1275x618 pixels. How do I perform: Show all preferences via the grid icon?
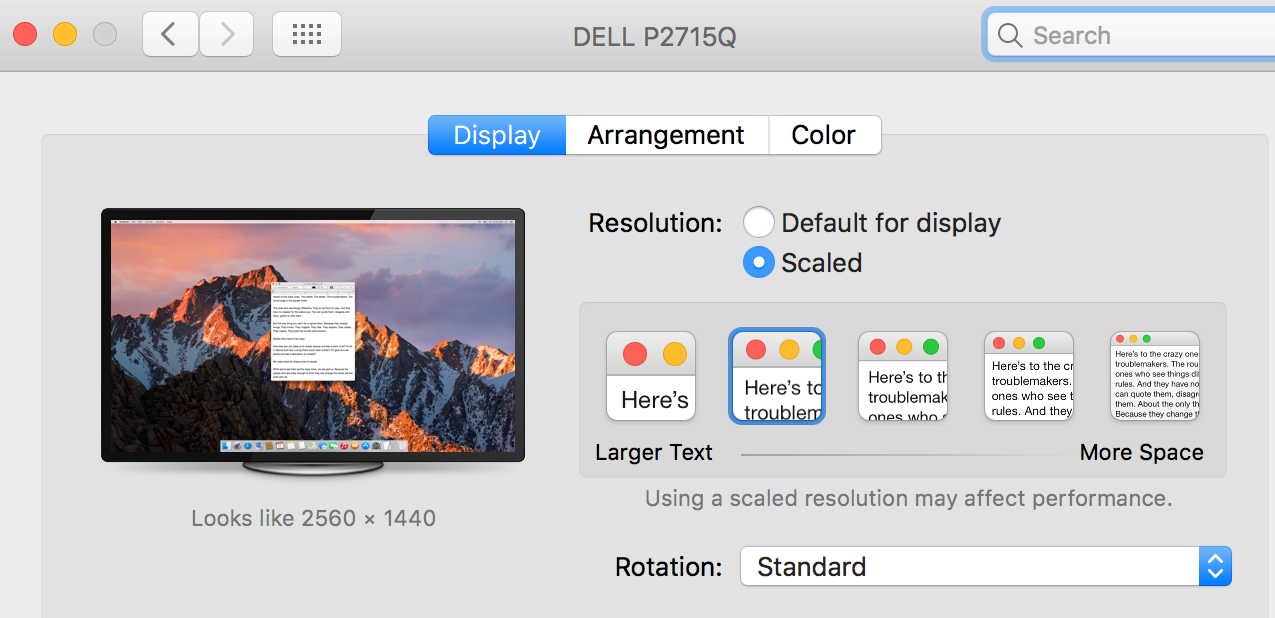(307, 35)
